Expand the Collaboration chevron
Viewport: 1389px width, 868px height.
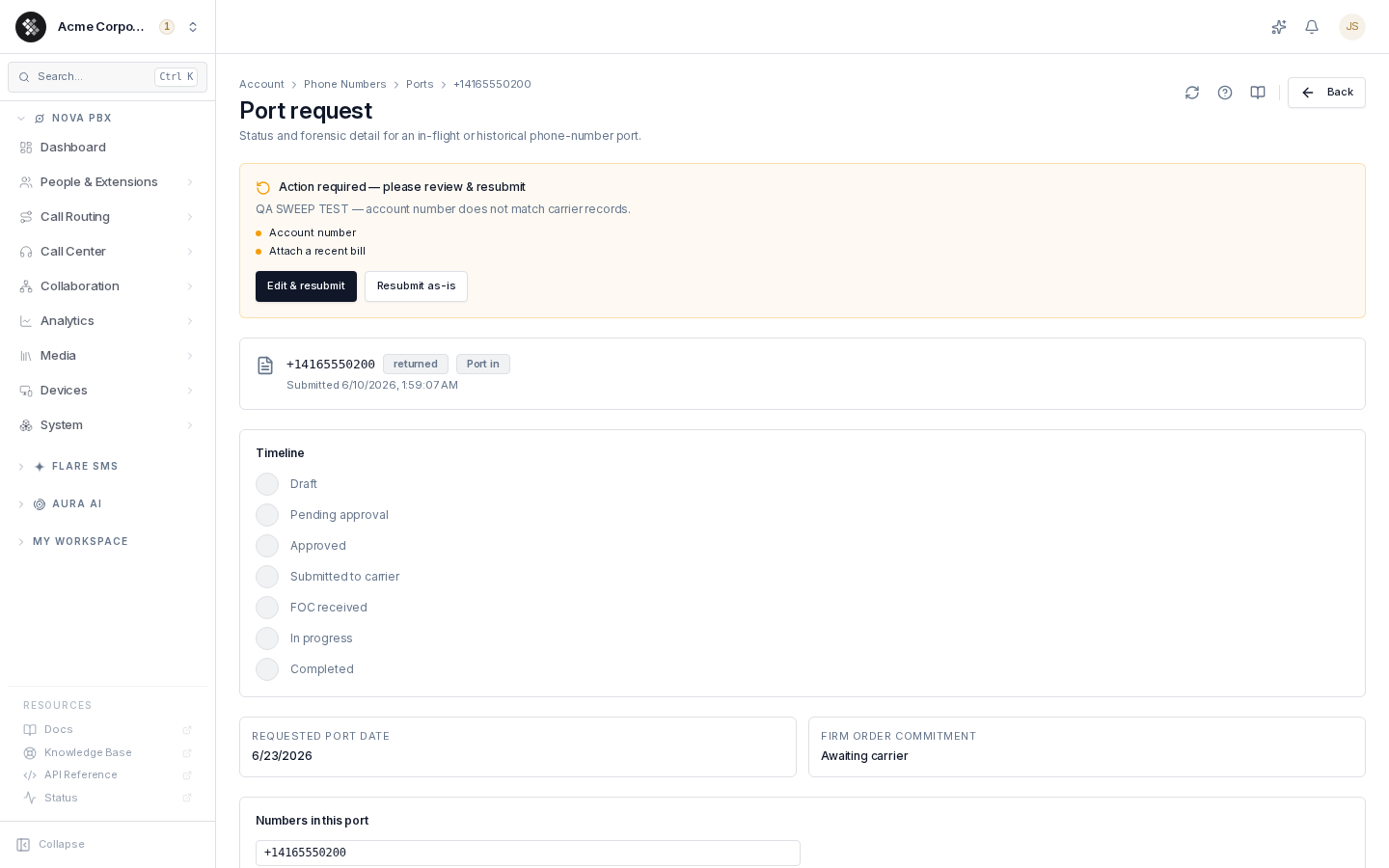click(x=190, y=286)
